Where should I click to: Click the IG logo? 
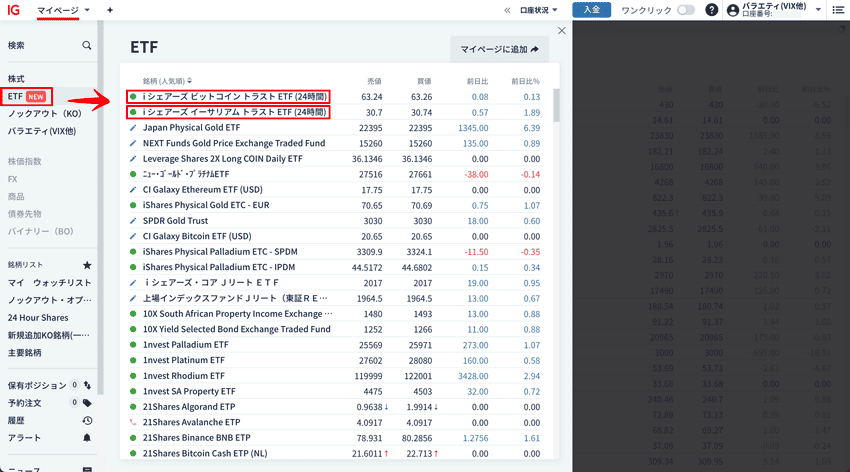(x=14, y=10)
